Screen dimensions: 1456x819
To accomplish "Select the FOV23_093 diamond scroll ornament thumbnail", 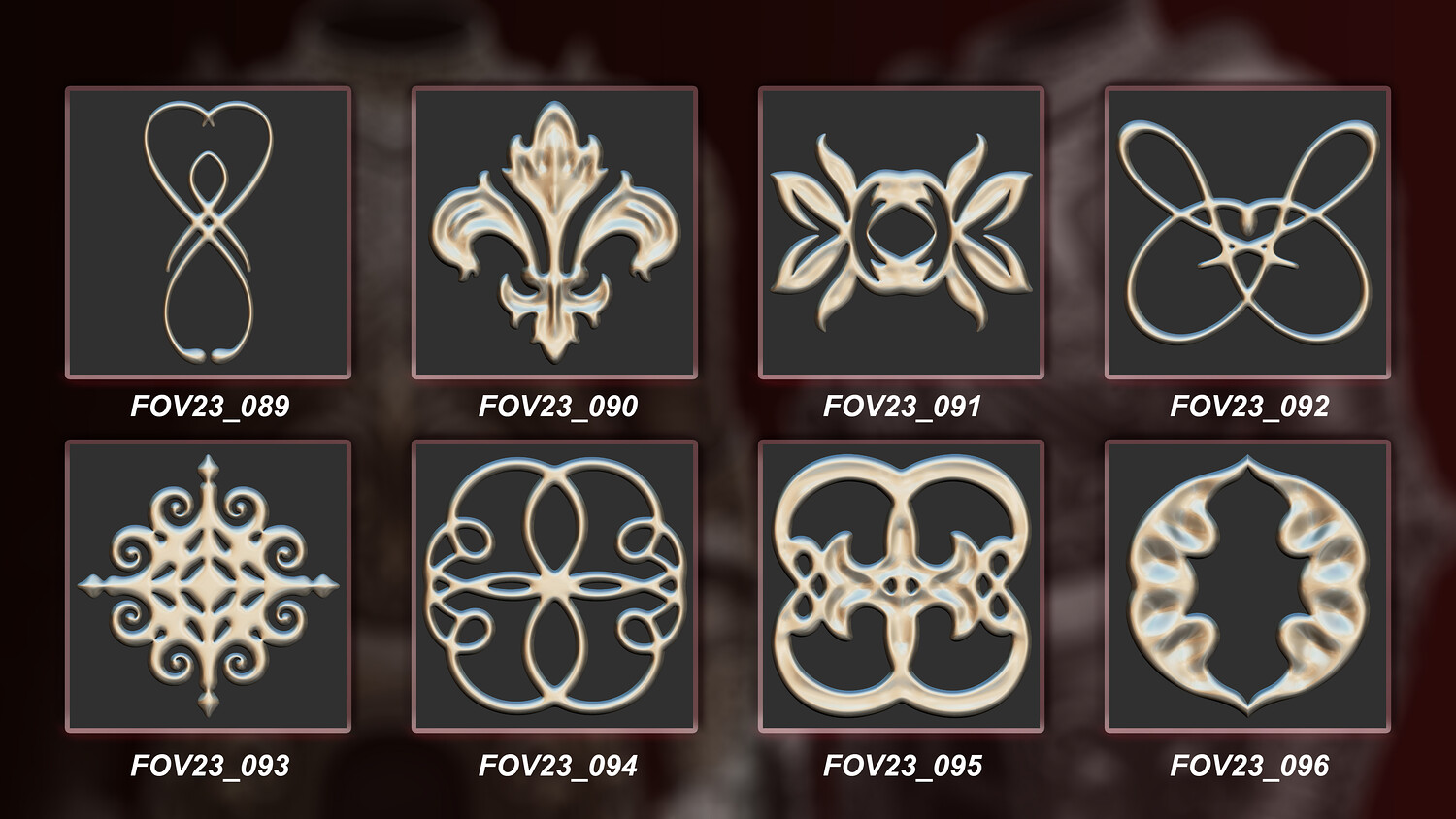I will coord(208,586).
